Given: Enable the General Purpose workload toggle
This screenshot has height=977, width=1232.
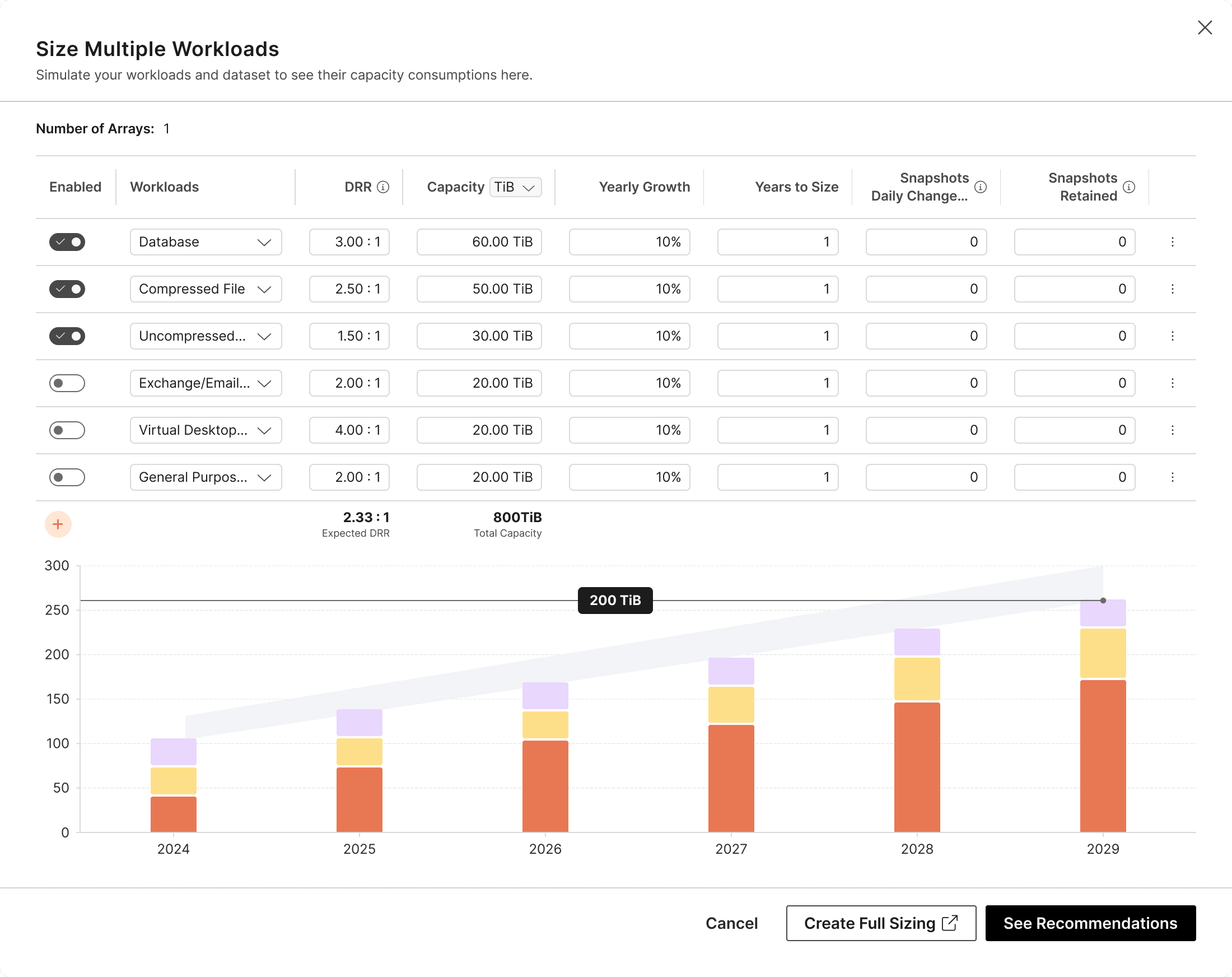Looking at the screenshot, I should (67, 477).
